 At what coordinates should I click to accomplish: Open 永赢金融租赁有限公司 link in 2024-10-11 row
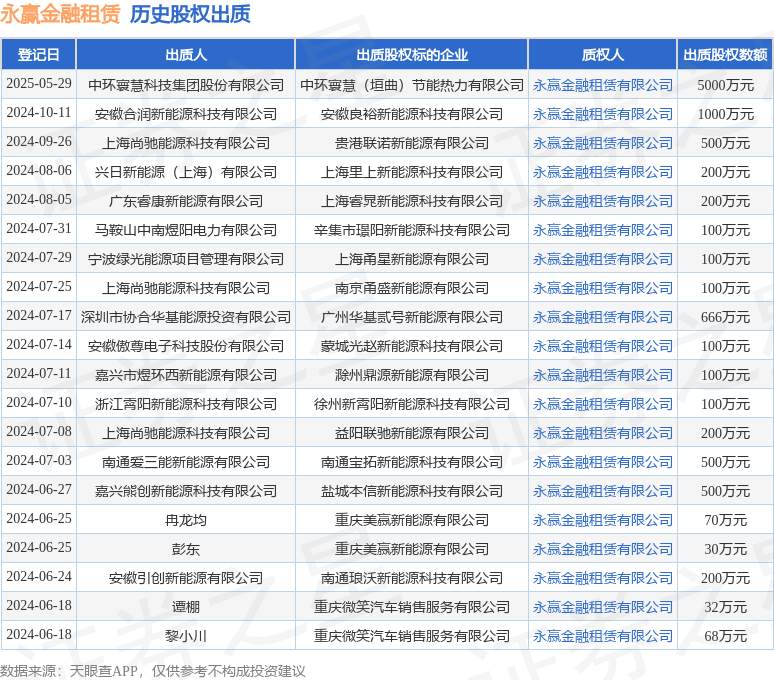click(x=602, y=114)
